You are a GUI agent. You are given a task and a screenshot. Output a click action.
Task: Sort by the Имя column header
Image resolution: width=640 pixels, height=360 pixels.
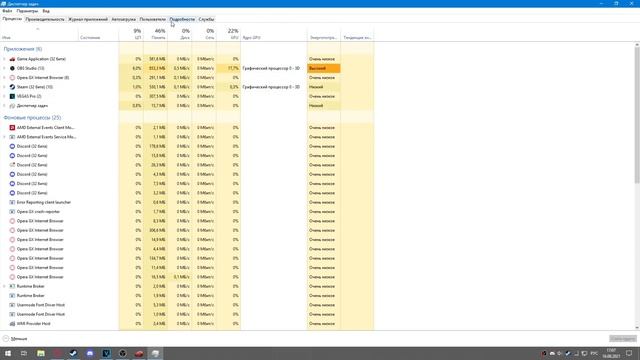39,34
